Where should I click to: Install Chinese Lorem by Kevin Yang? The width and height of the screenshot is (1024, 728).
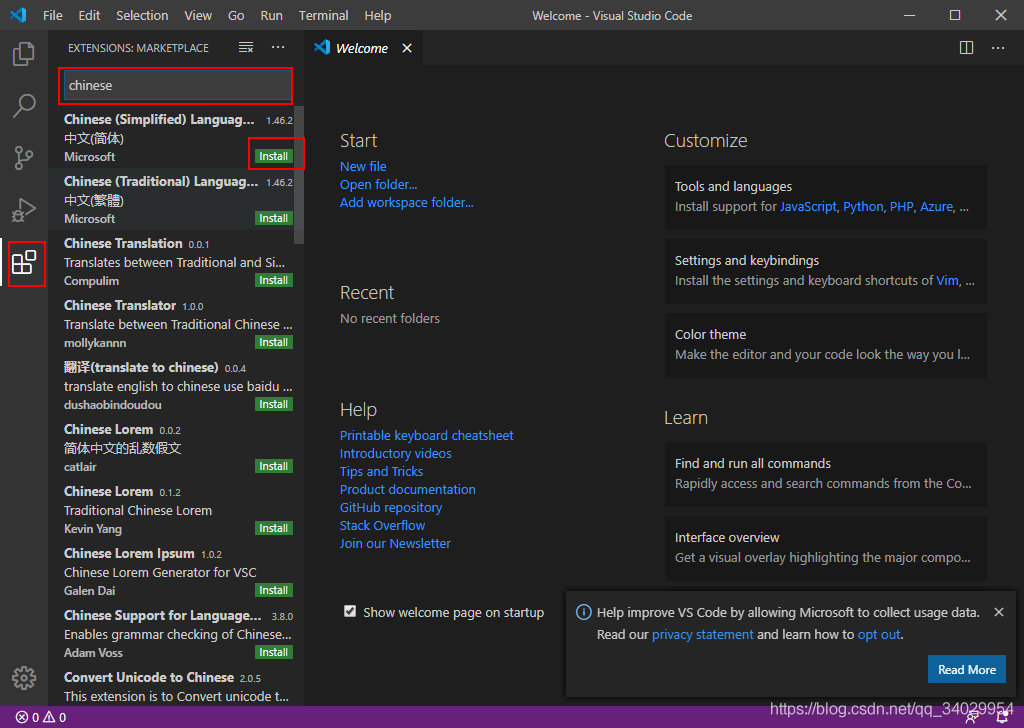coord(274,528)
